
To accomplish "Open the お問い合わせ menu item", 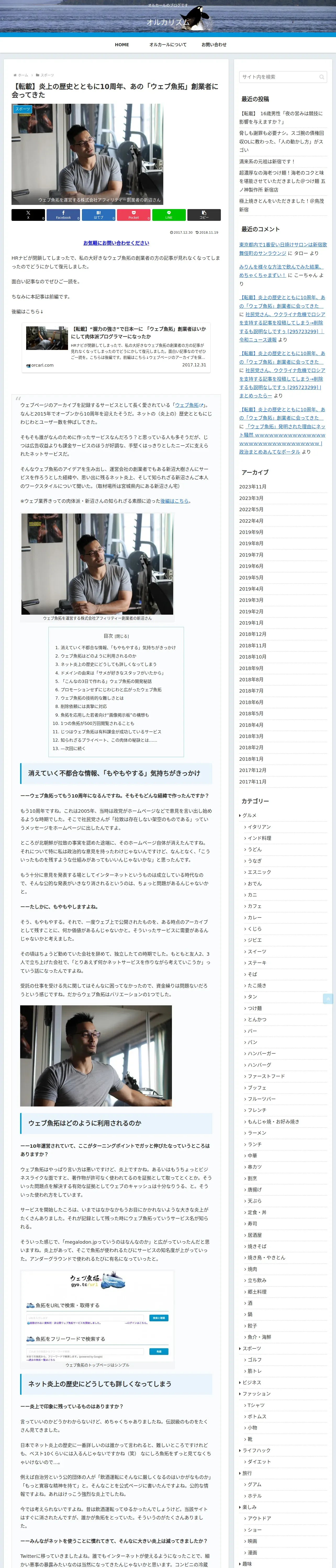I will point(214,44).
